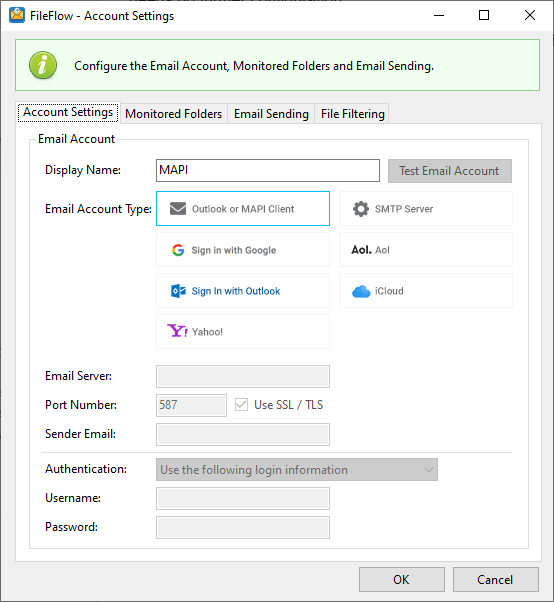Click the FileFlow app icon in title bar
Viewport: 554px width, 602px height.
coord(17,15)
